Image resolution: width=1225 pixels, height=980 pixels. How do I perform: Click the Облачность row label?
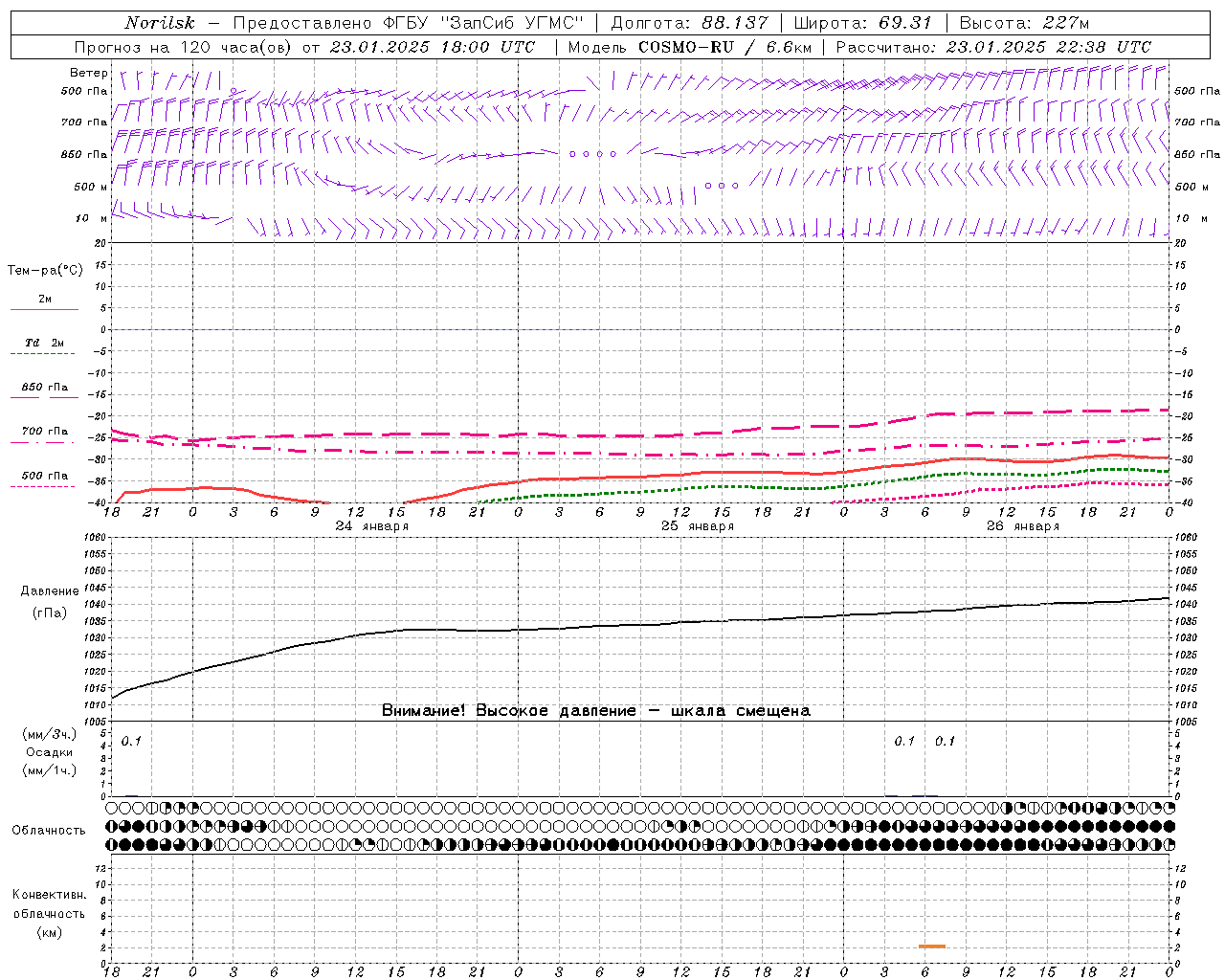(x=49, y=831)
